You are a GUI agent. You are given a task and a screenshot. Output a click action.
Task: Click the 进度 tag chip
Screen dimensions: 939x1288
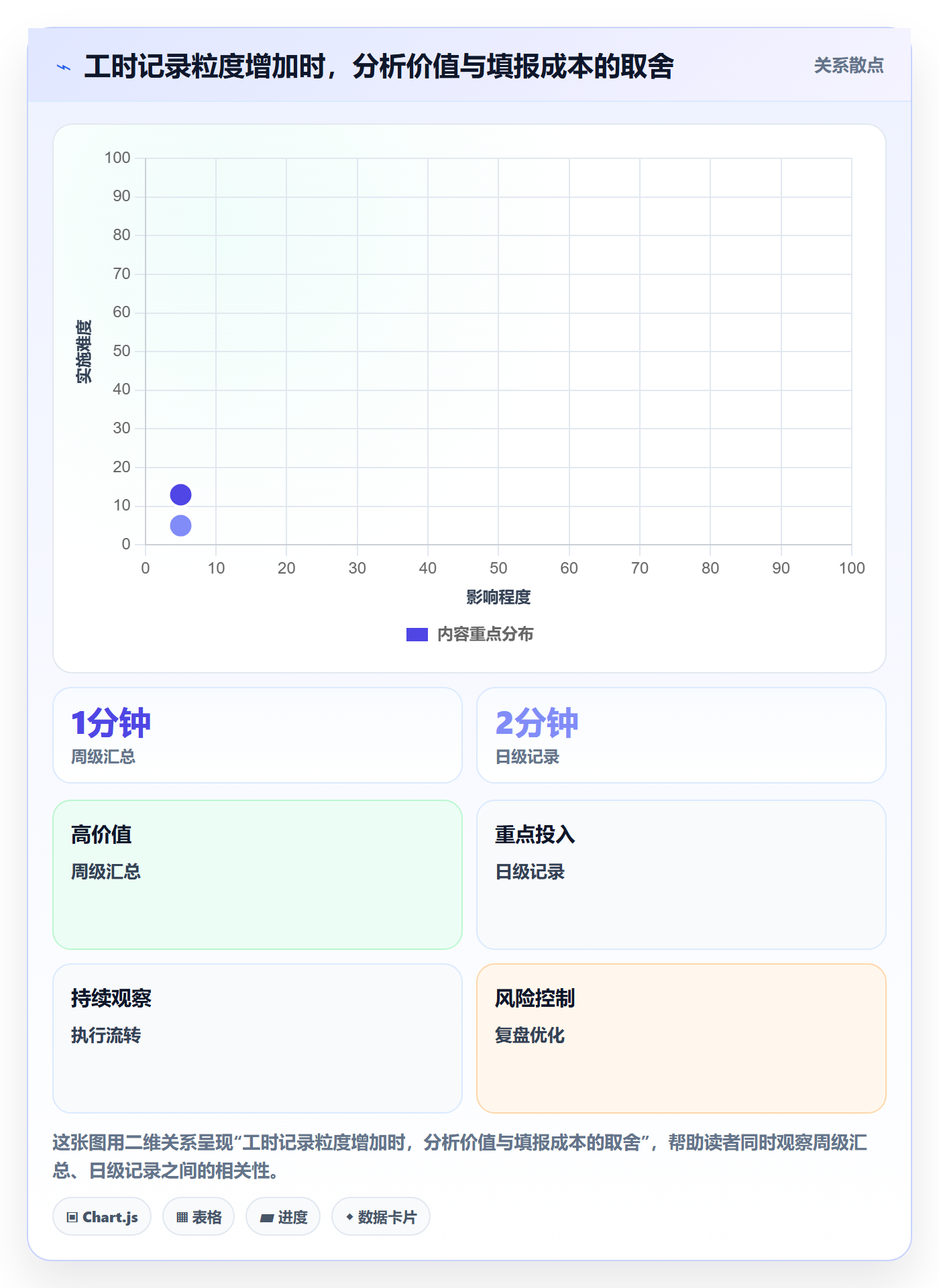click(283, 1217)
